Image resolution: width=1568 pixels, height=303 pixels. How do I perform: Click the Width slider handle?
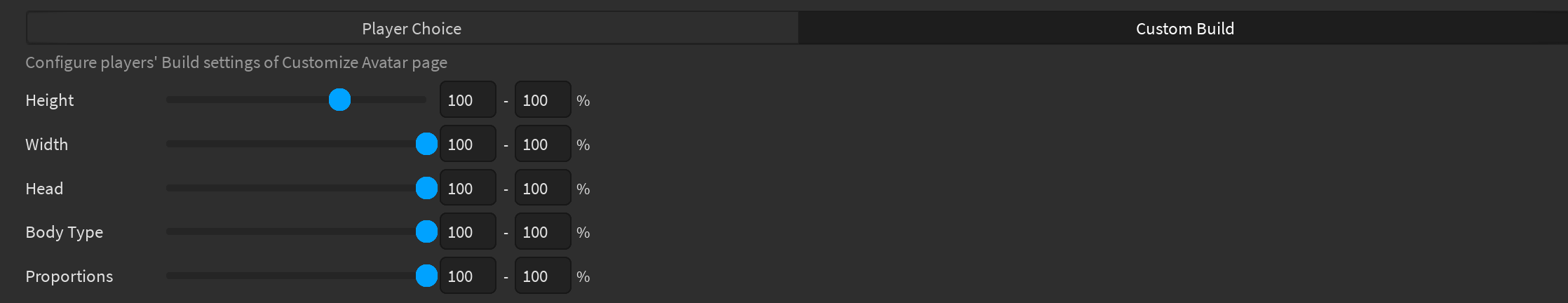(x=426, y=144)
